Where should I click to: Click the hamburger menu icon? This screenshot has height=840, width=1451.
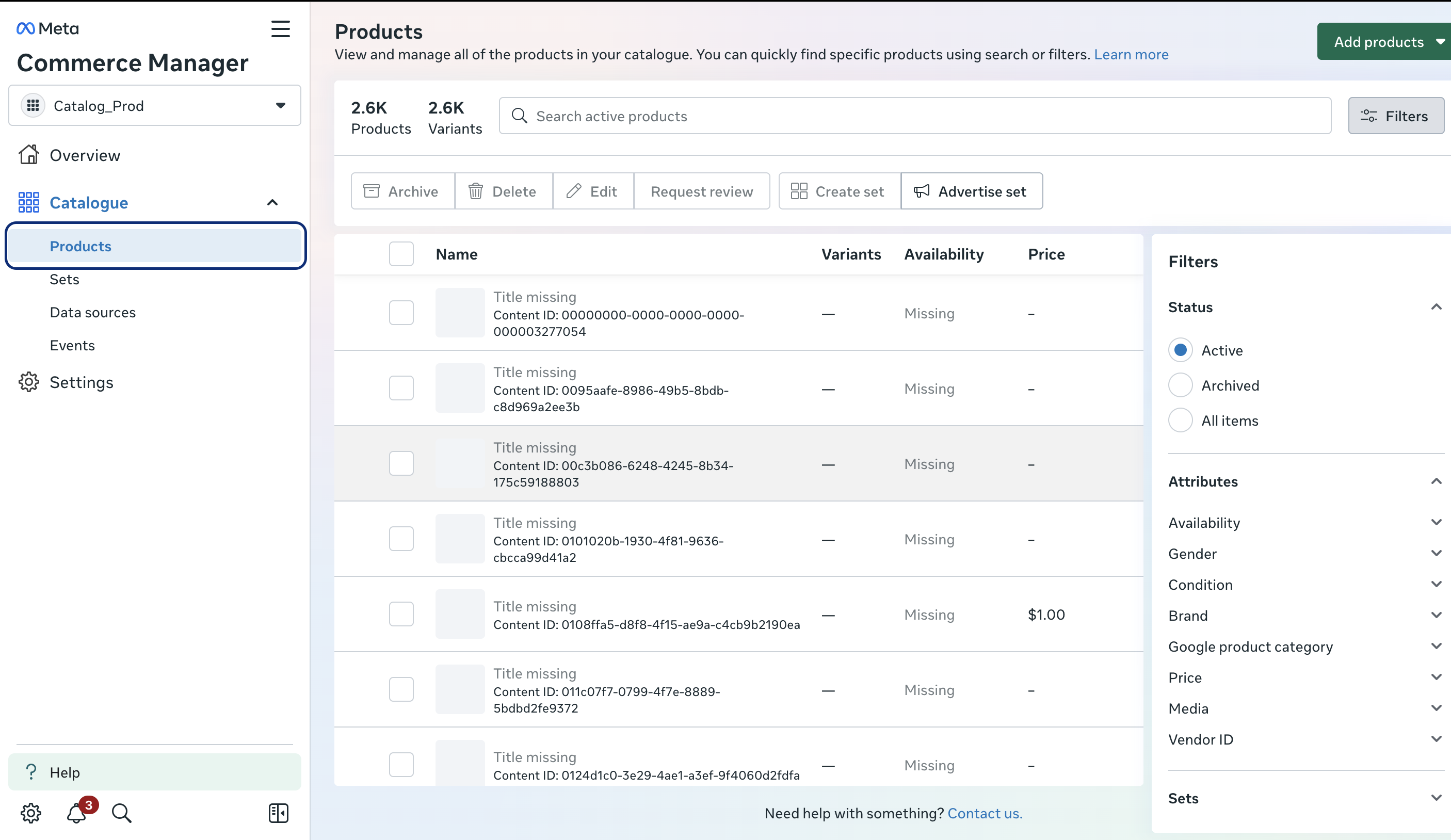coord(280,29)
